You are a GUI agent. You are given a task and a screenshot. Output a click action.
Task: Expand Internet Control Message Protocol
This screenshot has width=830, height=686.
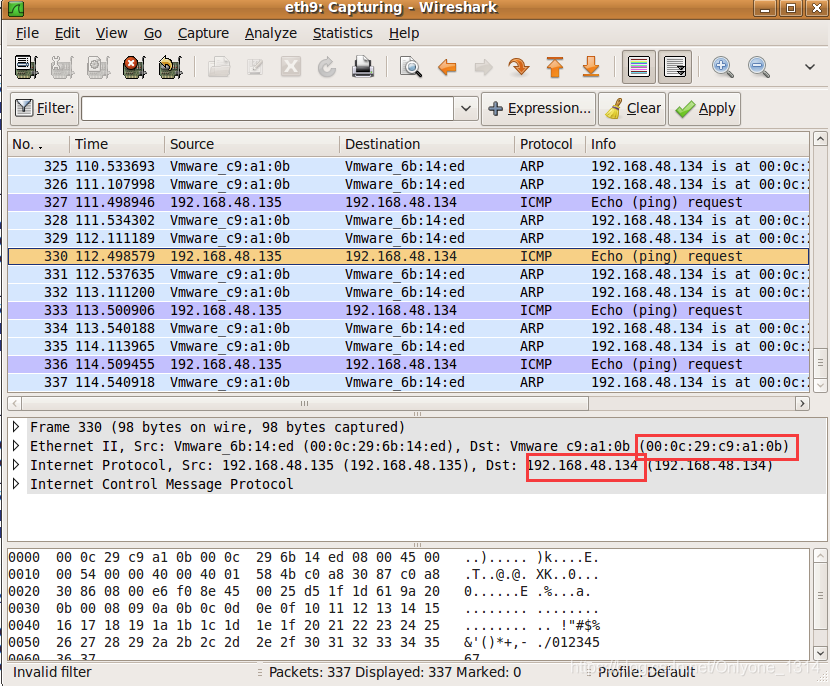click(x=16, y=483)
